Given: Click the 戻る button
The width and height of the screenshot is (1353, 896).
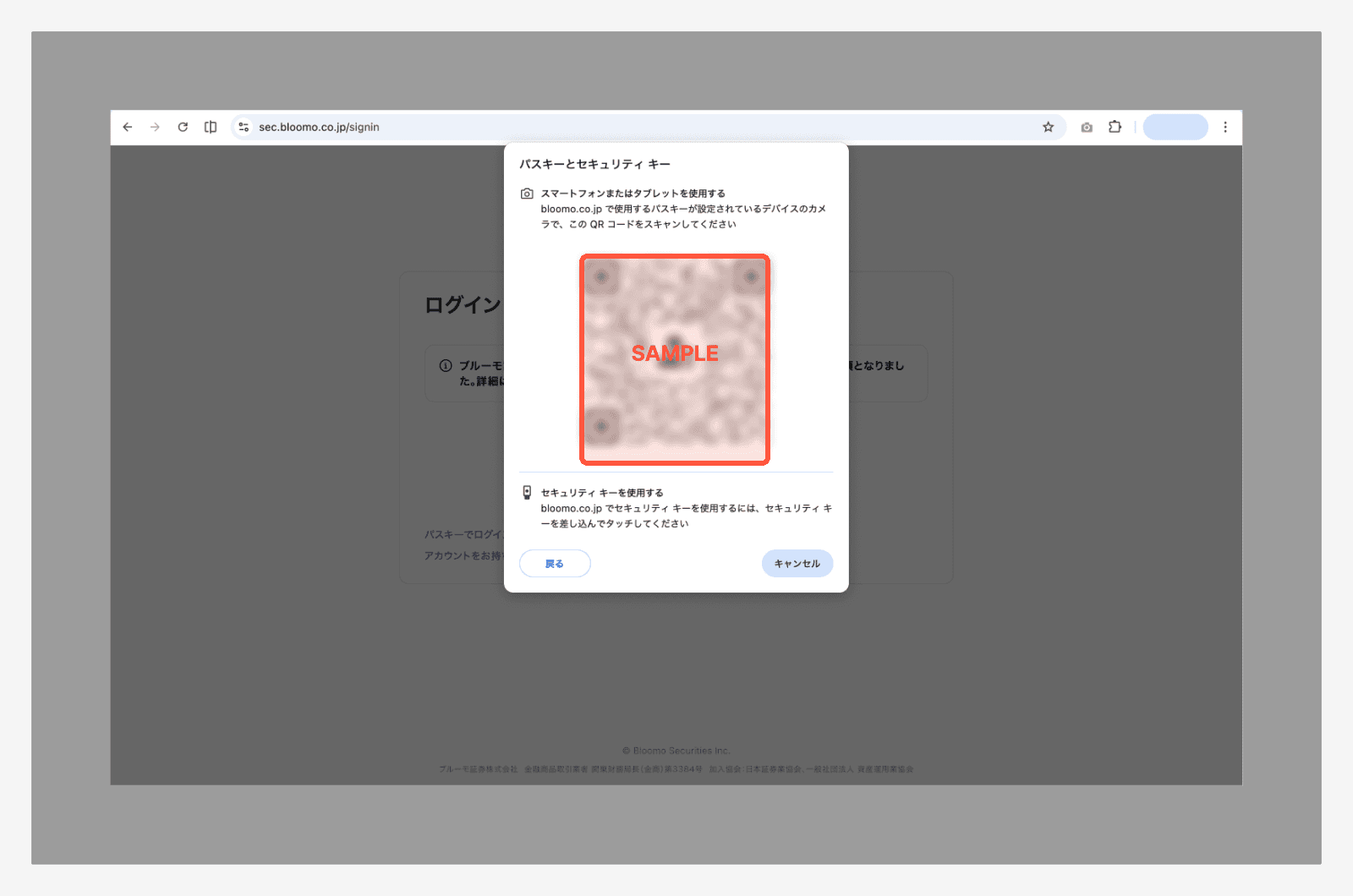Looking at the screenshot, I should pos(555,563).
